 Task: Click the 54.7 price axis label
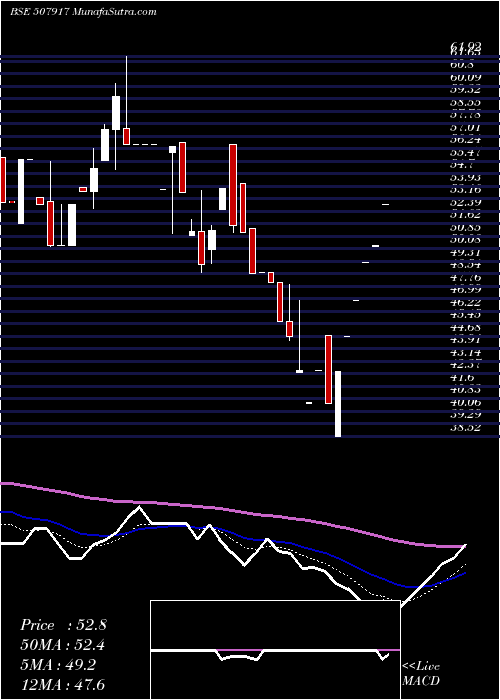click(463, 165)
